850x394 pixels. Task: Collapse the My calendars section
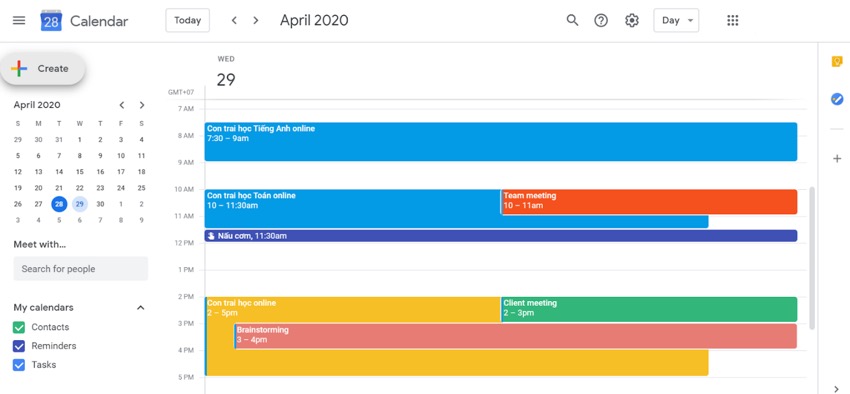click(140, 308)
